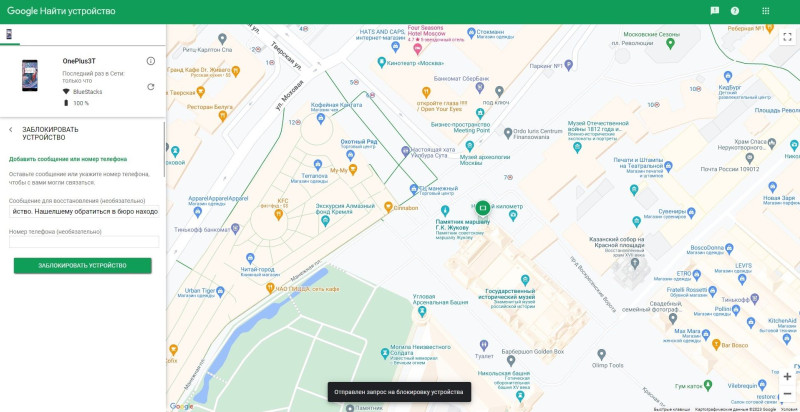Viewport: 800px width, 412px height.
Task: Select the Max Mara store marker
Action: click(x=705, y=334)
